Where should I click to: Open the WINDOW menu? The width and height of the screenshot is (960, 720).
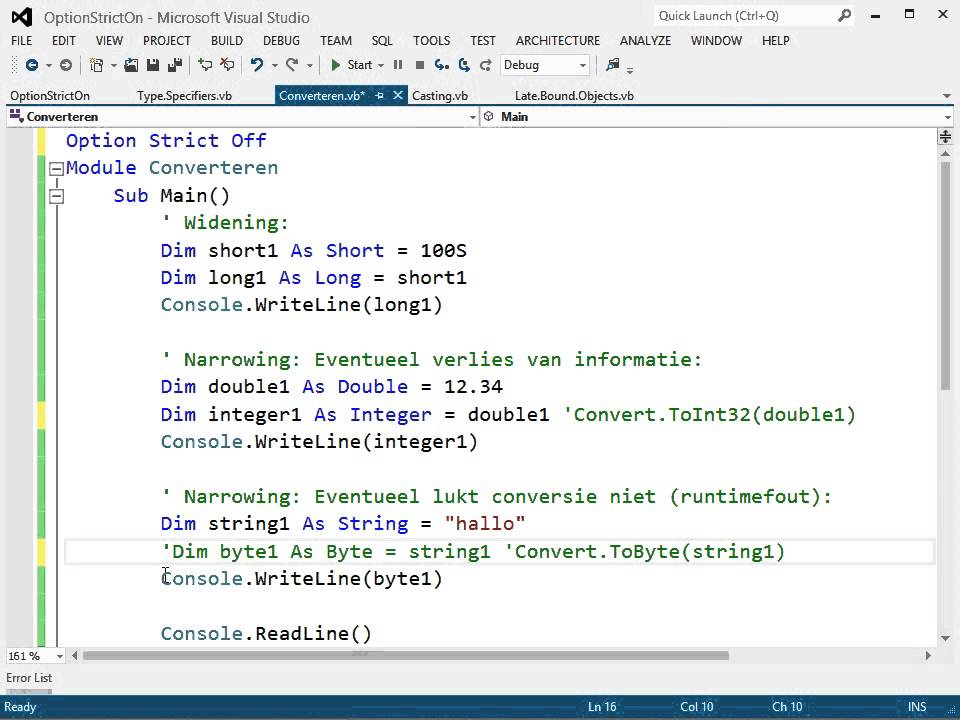(716, 40)
